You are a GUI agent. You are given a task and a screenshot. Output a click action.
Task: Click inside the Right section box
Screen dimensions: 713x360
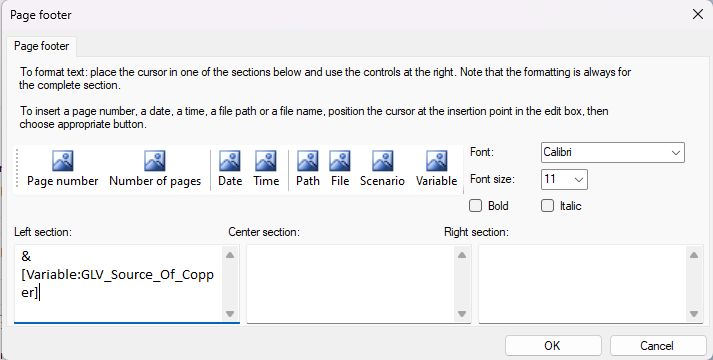(x=582, y=284)
